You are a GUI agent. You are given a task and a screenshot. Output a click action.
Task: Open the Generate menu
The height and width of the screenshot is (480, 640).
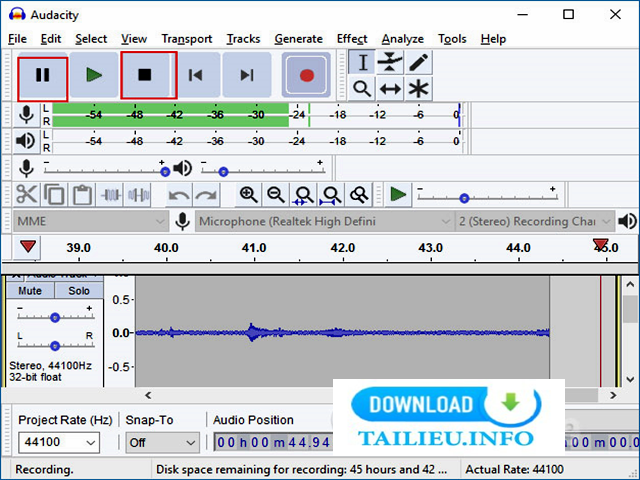(298, 39)
